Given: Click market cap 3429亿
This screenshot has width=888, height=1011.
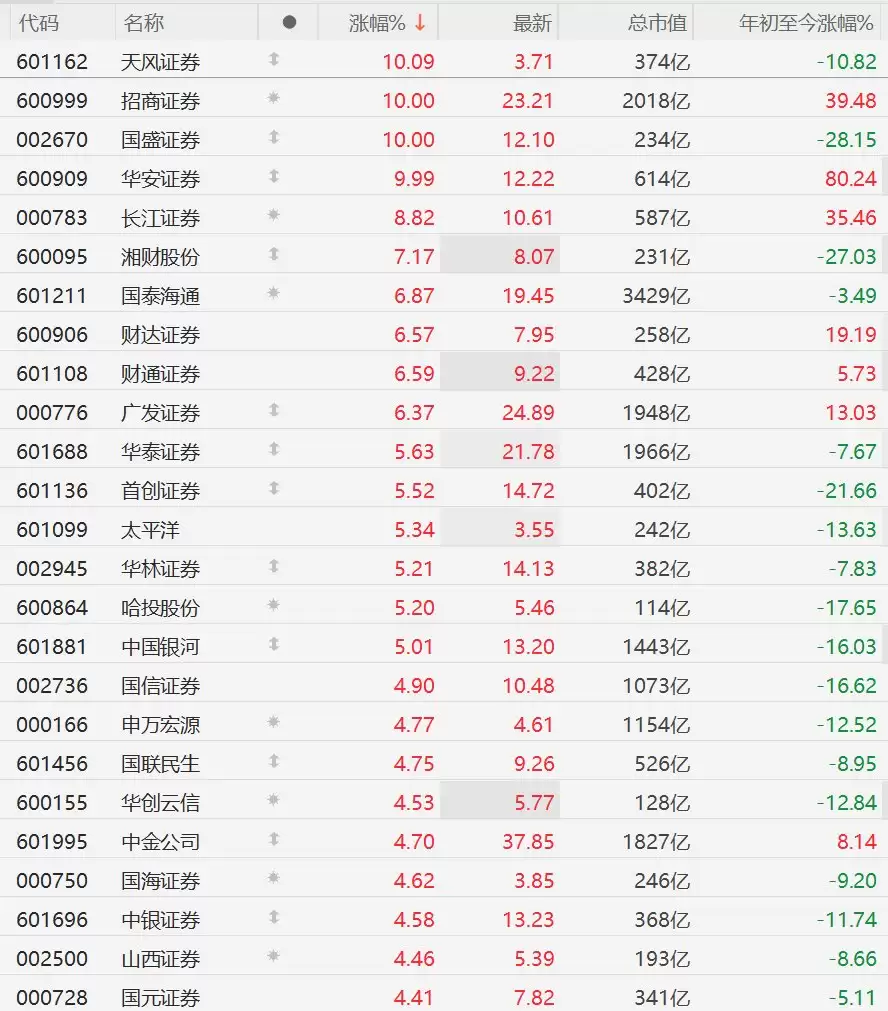Looking at the screenshot, I should click(656, 296).
